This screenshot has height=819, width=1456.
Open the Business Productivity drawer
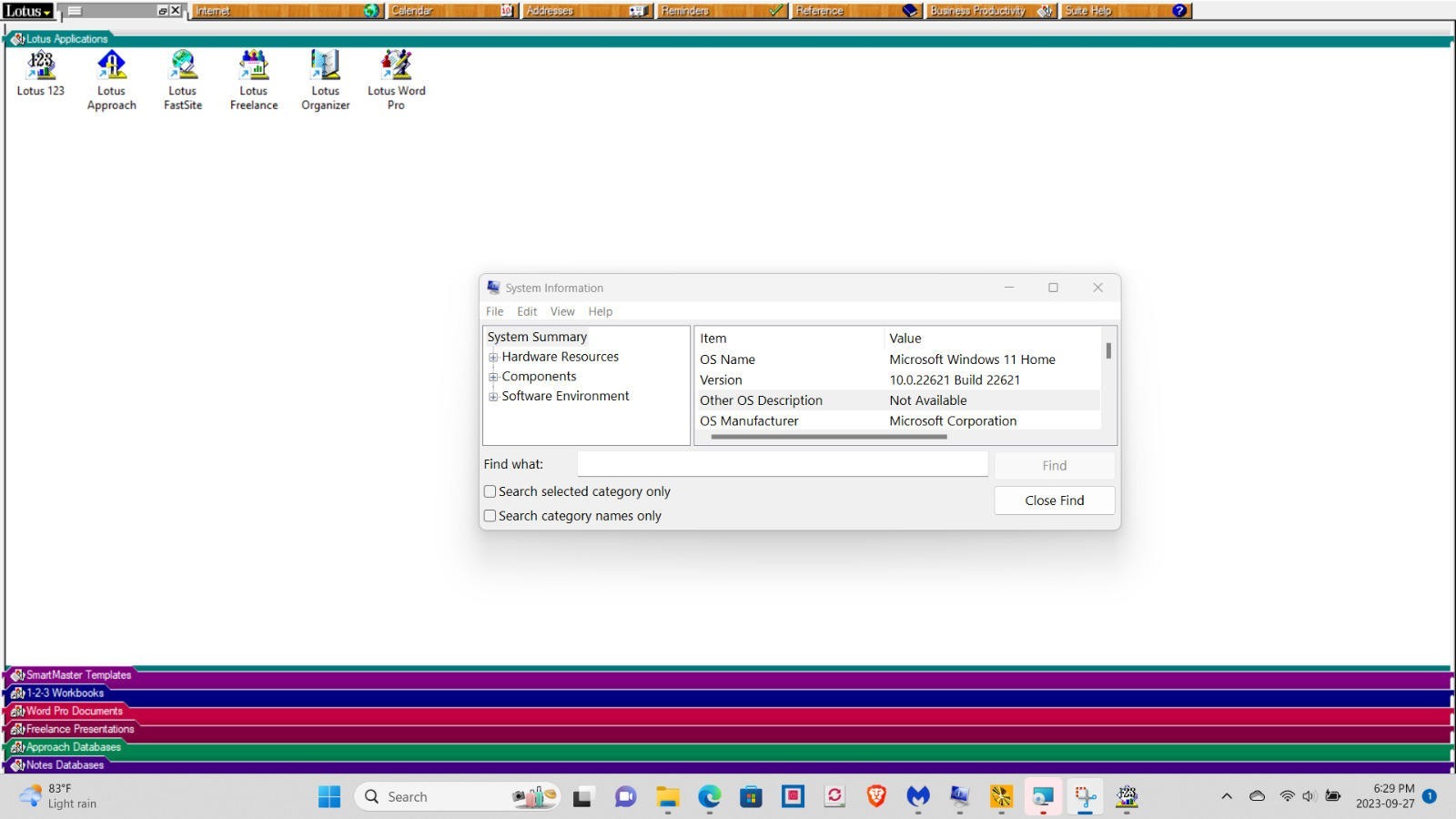click(991, 11)
